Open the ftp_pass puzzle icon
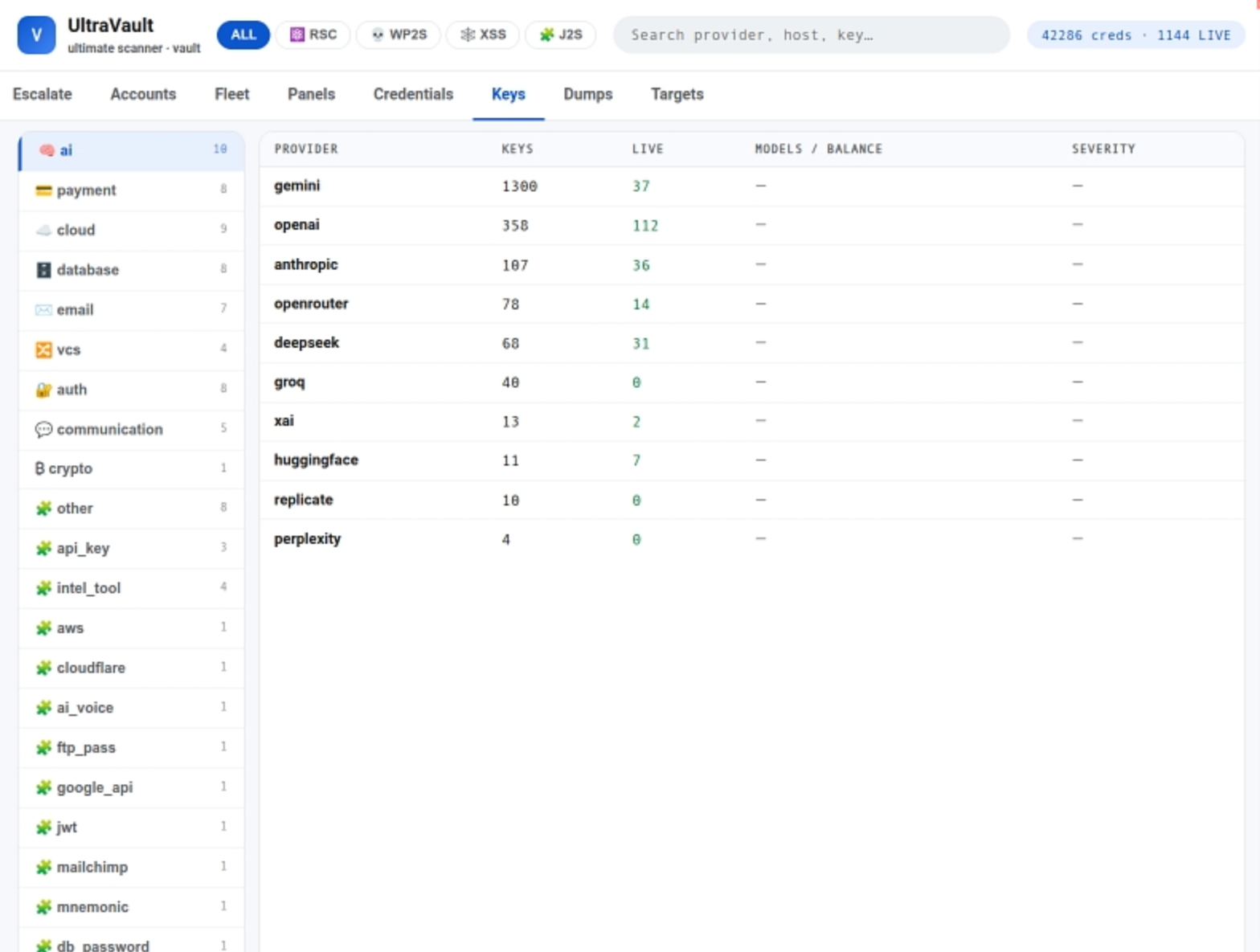The width and height of the screenshot is (1260, 952). 43,748
